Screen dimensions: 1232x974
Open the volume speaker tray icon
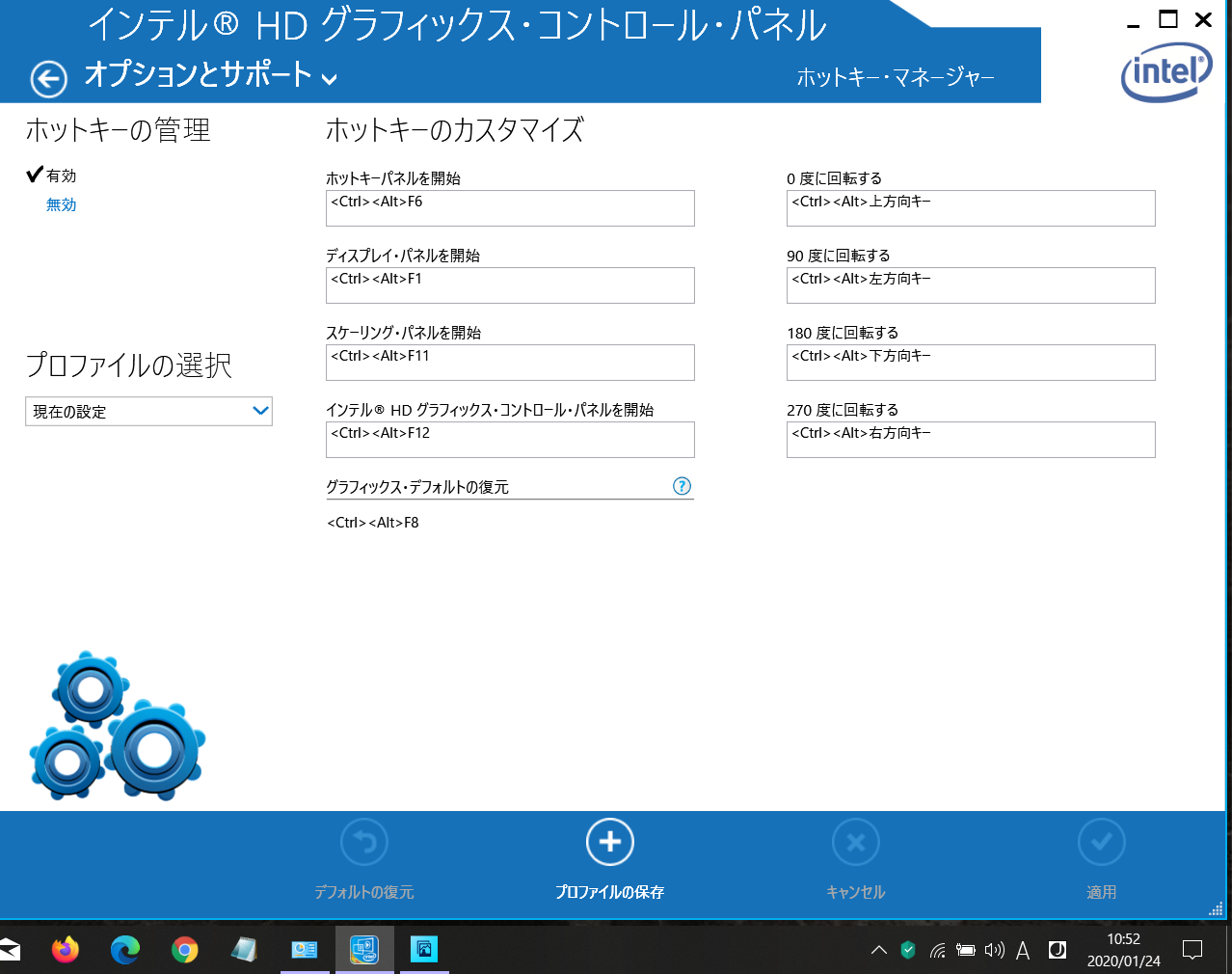995,950
